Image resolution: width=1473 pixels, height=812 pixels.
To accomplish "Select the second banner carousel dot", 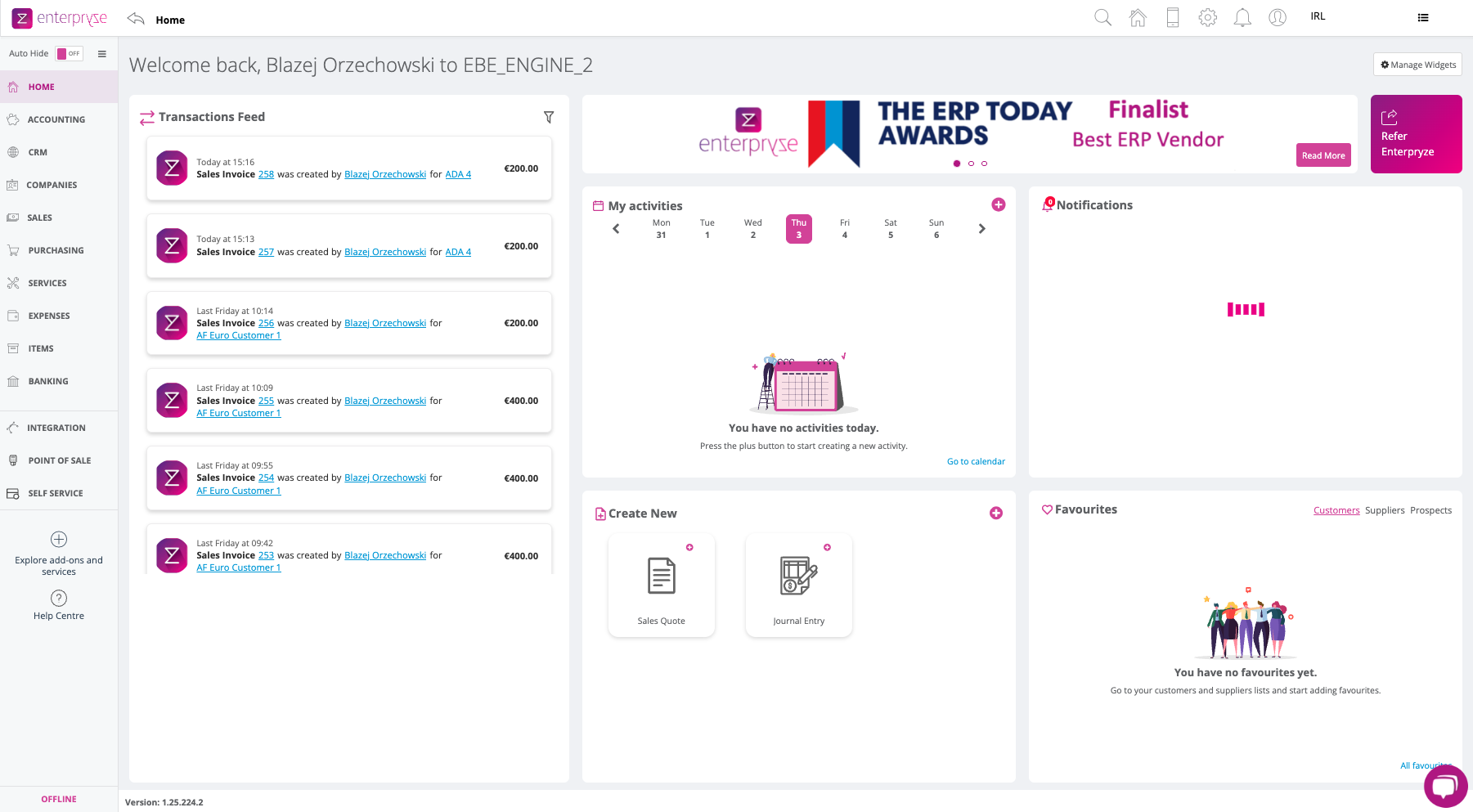I will click(971, 164).
